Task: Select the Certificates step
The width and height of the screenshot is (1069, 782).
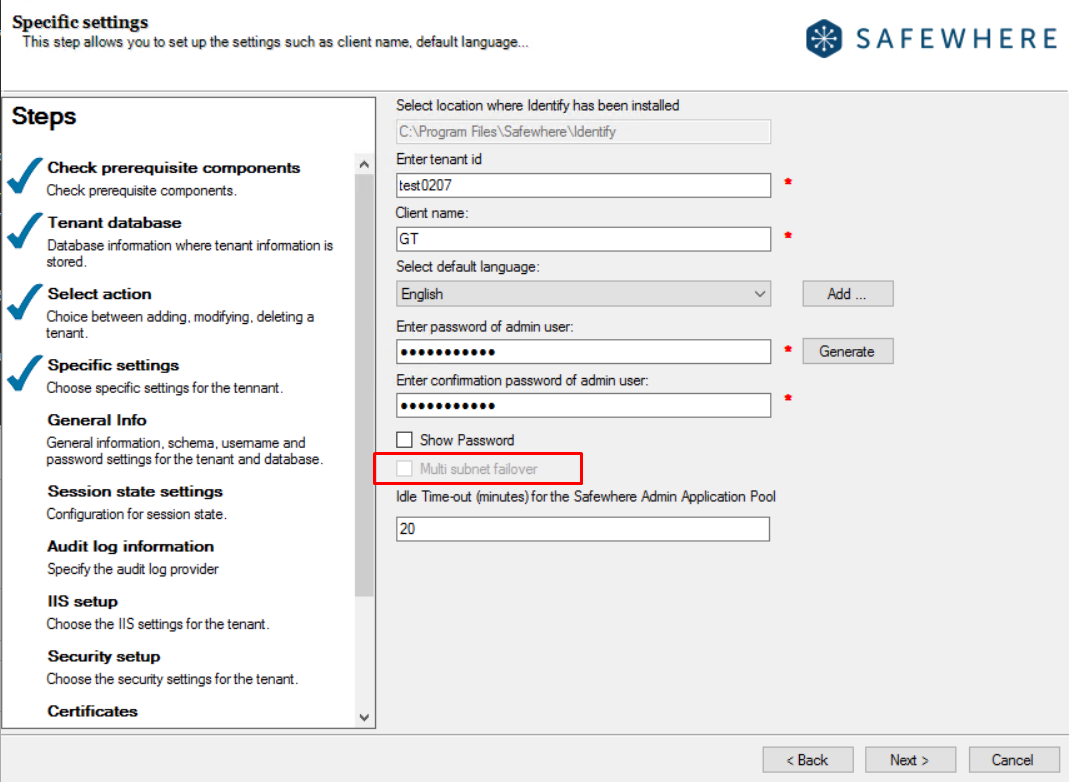Action: pos(92,711)
